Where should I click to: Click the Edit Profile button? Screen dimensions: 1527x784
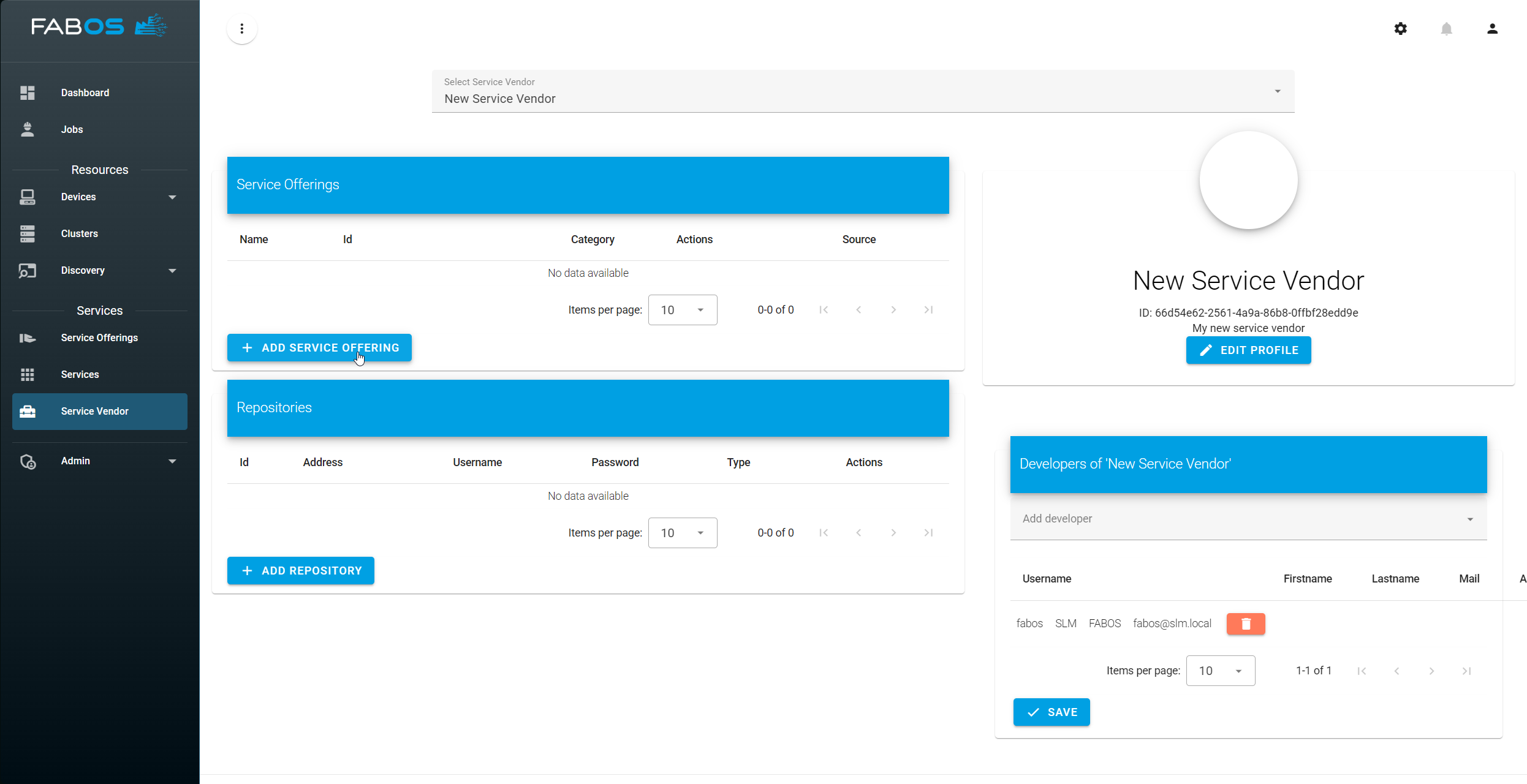[x=1248, y=350]
